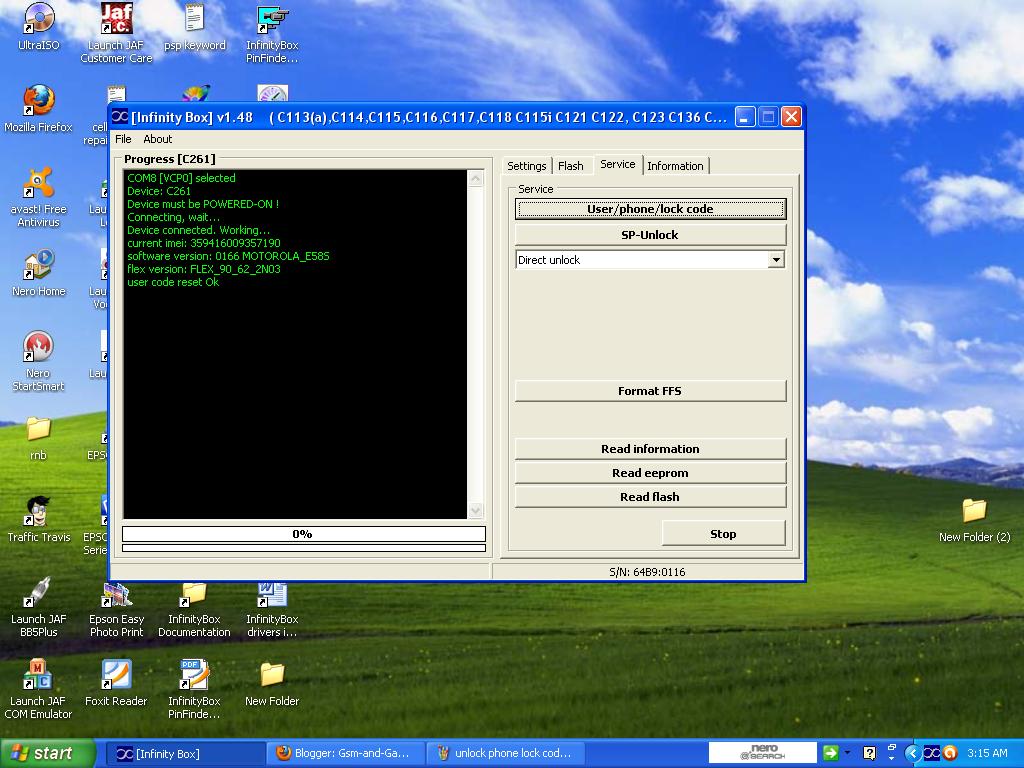Open the About menu
The height and width of the screenshot is (768, 1024).
point(157,139)
